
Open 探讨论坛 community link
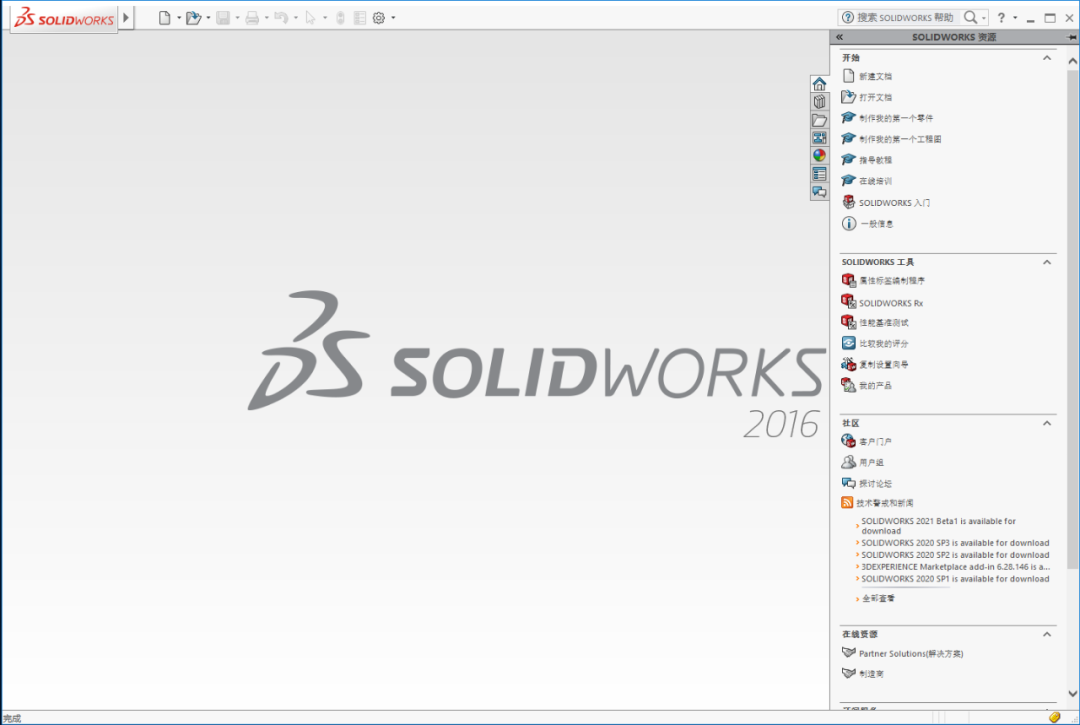(875, 484)
